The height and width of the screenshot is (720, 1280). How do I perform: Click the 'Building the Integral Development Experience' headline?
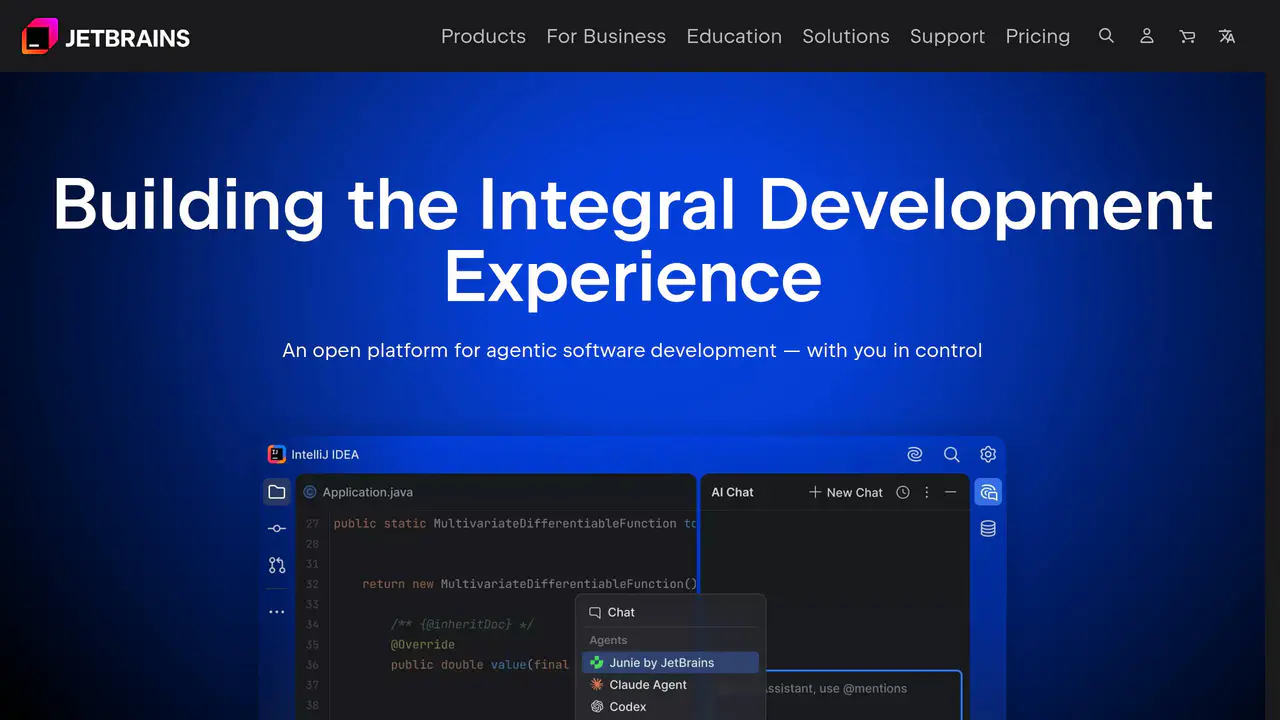point(633,240)
